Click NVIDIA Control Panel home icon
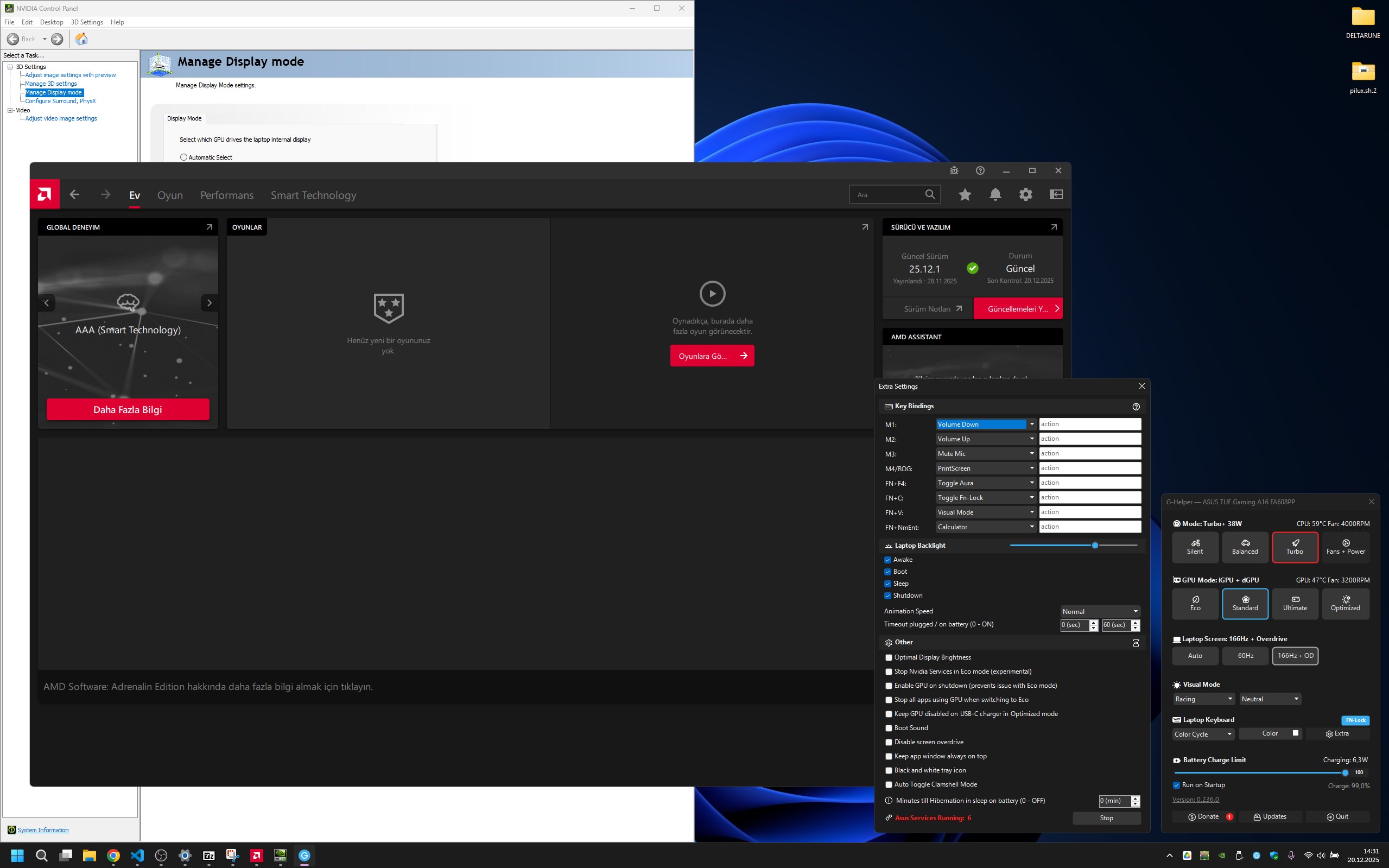 tap(81, 39)
